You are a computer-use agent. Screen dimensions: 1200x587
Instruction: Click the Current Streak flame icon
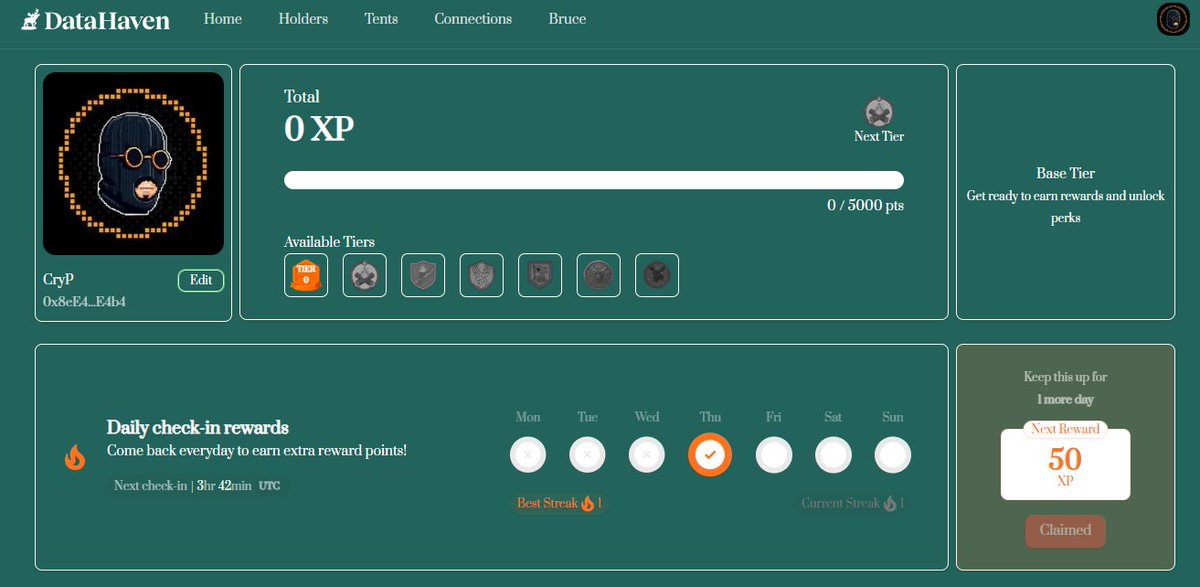(888, 503)
